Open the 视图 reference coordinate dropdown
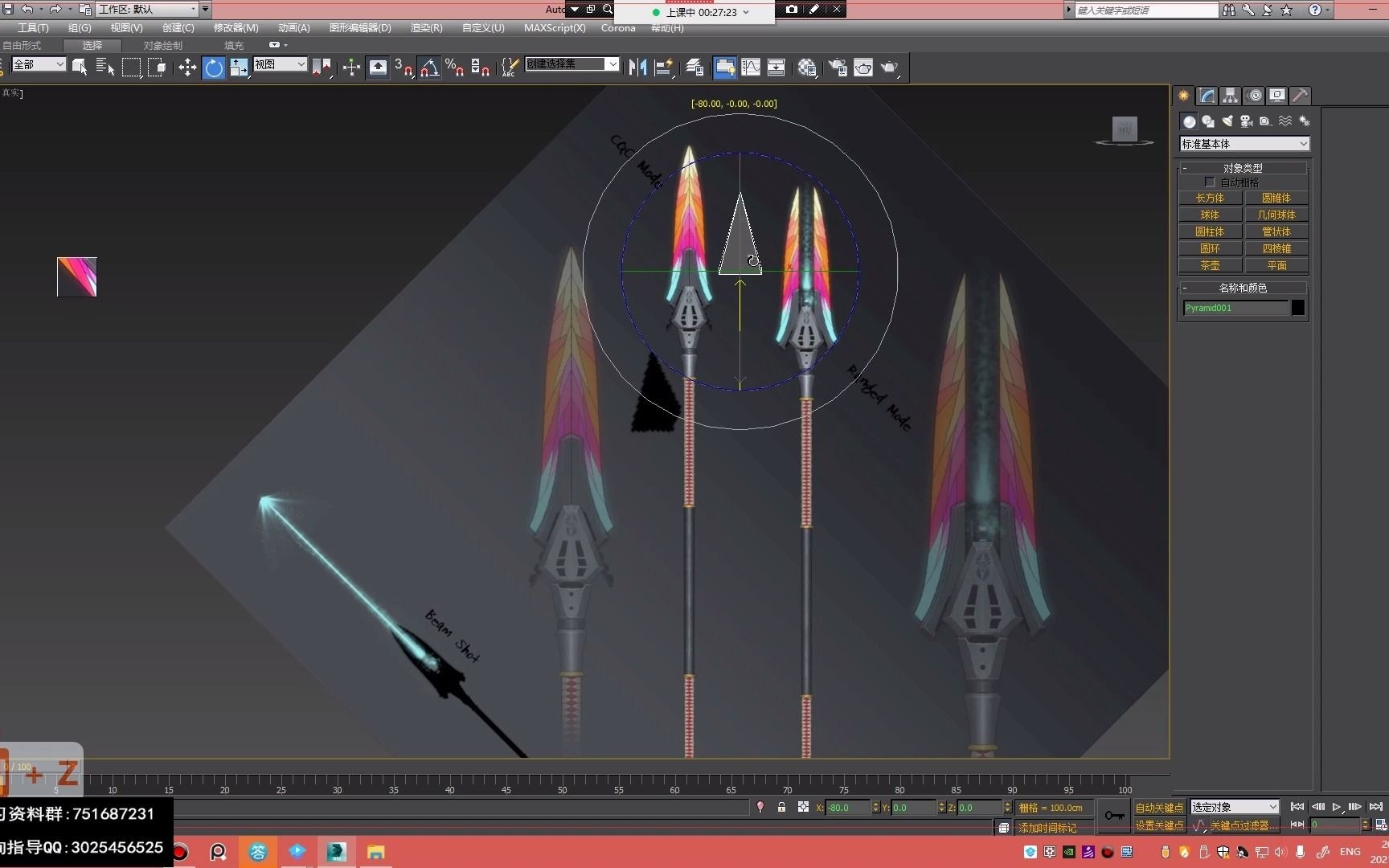 280,63
